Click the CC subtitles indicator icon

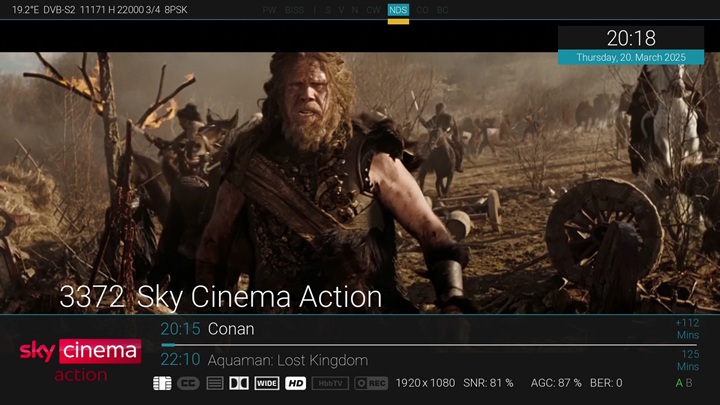pyautogui.click(x=188, y=383)
